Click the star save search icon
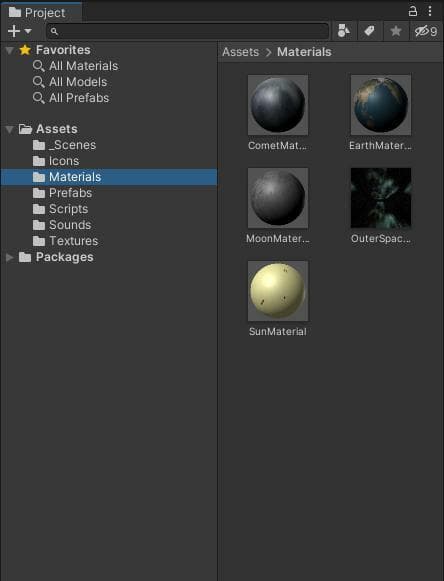444x581 pixels. point(395,31)
